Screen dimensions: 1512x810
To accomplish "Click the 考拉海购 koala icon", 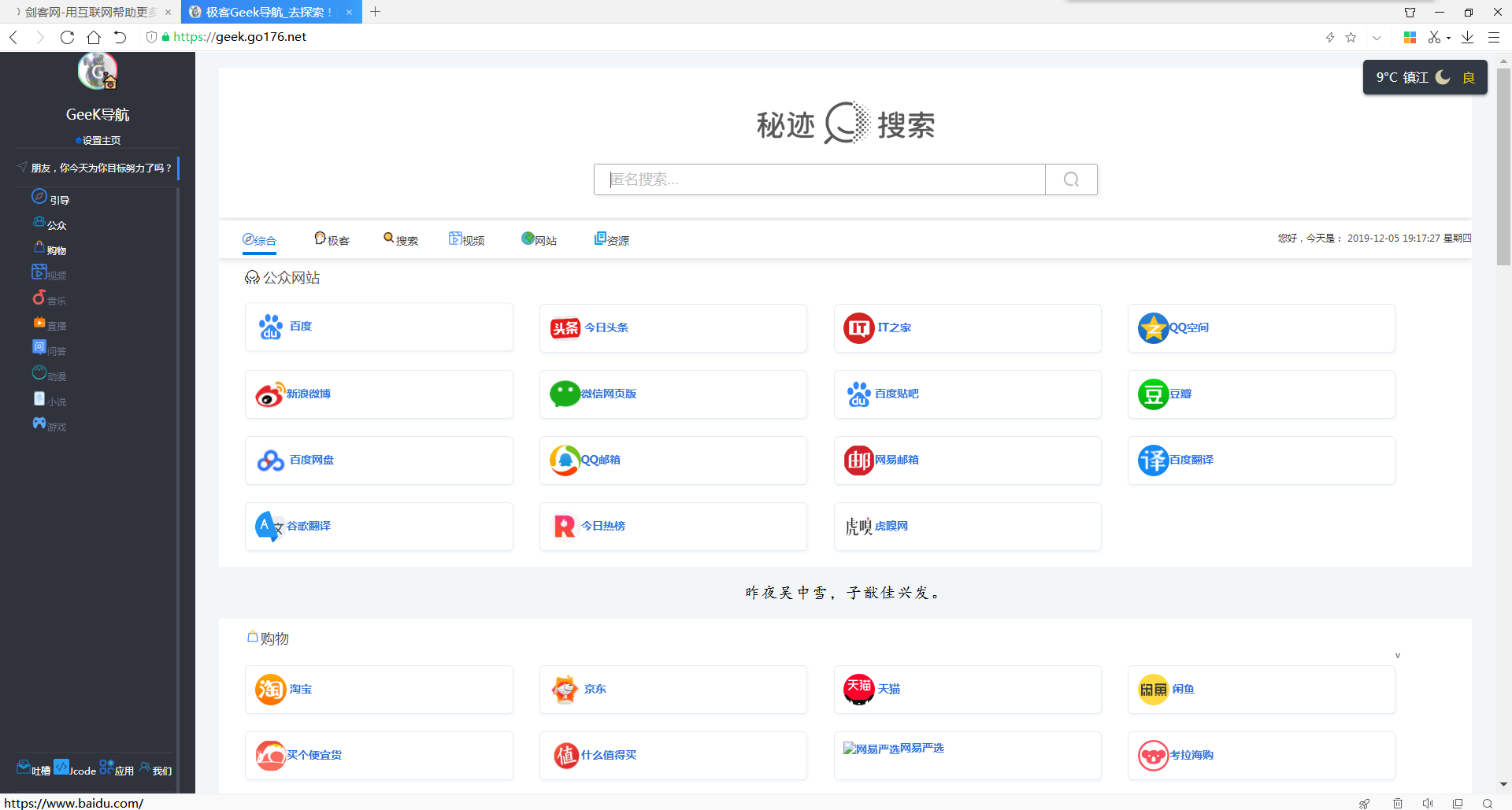I will (1153, 756).
